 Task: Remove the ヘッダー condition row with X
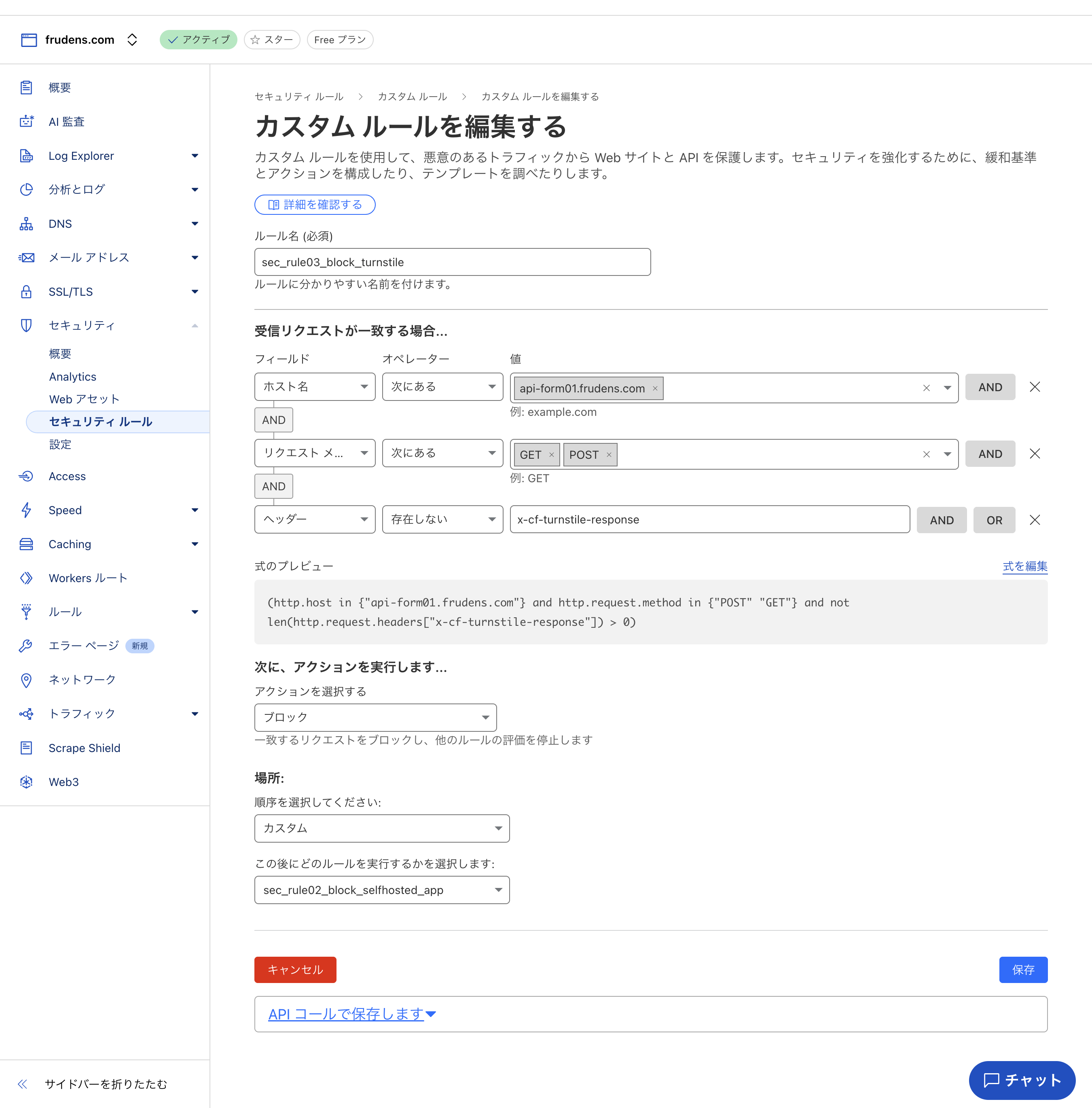pos(1034,519)
